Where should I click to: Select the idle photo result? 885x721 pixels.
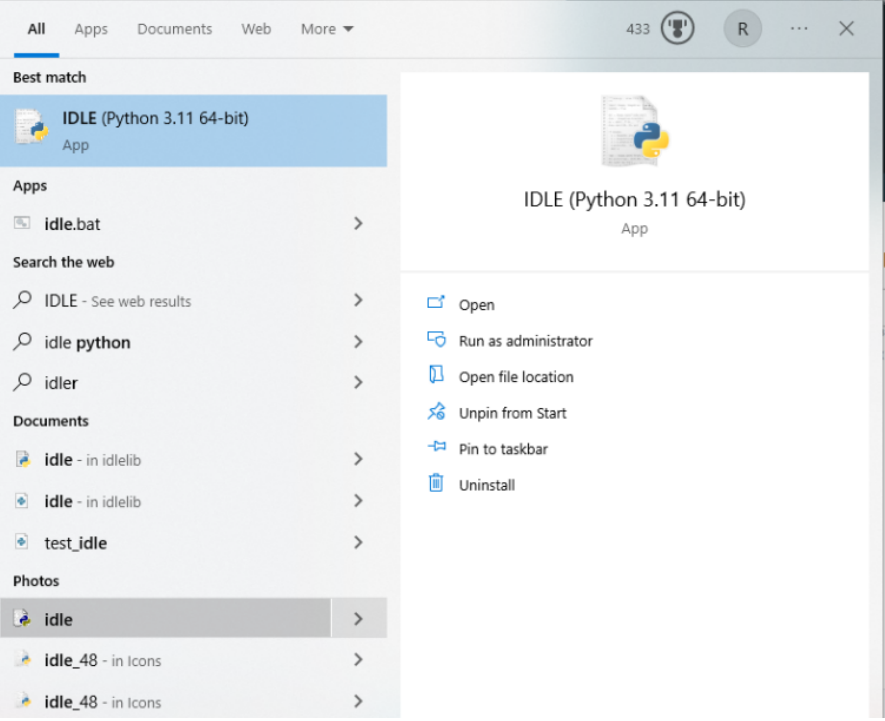(165, 619)
